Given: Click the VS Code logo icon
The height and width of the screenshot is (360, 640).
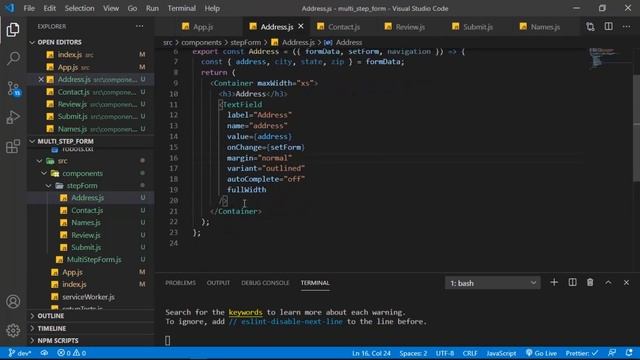Looking at the screenshot, I should 9,8.
